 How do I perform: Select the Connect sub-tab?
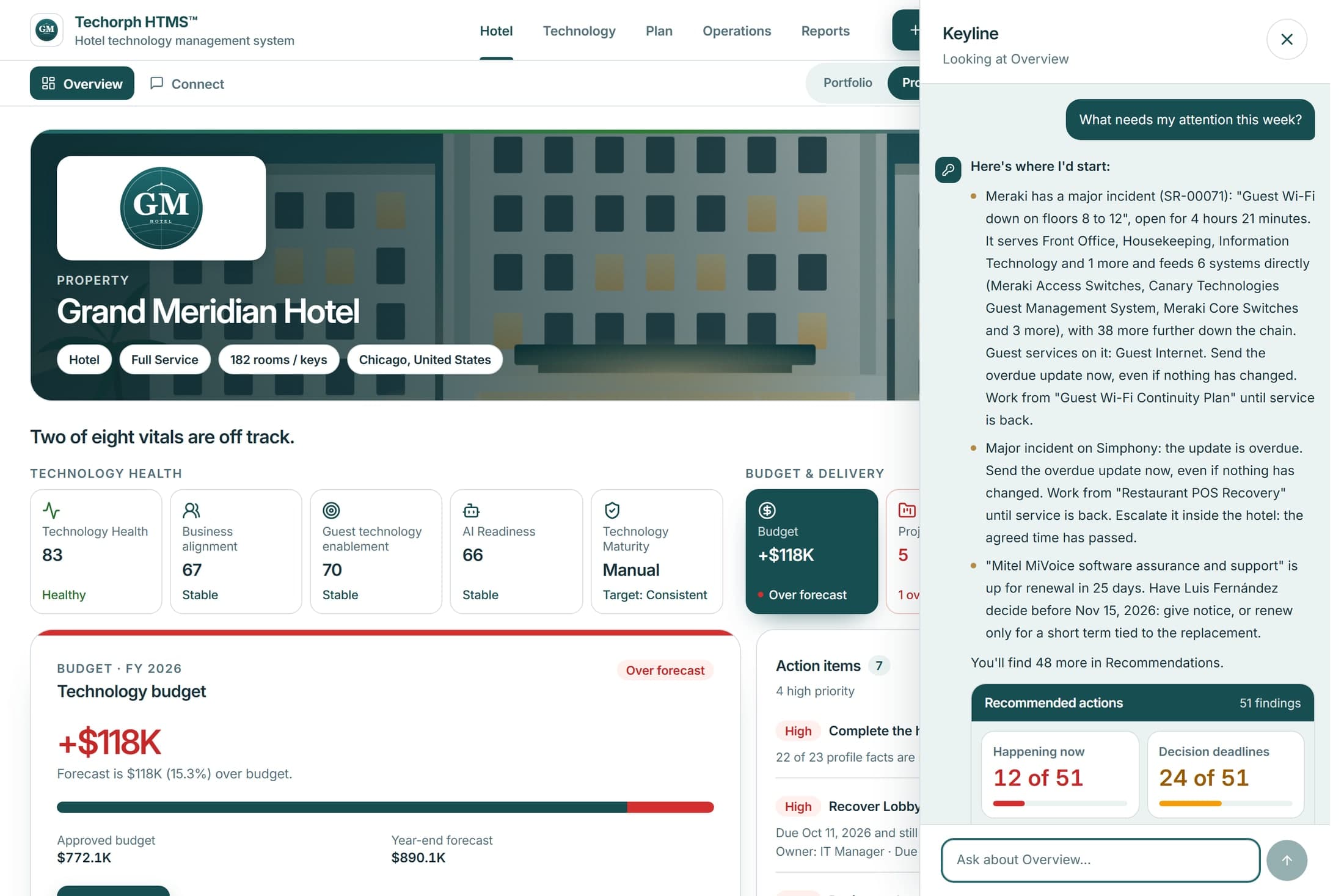click(x=187, y=83)
